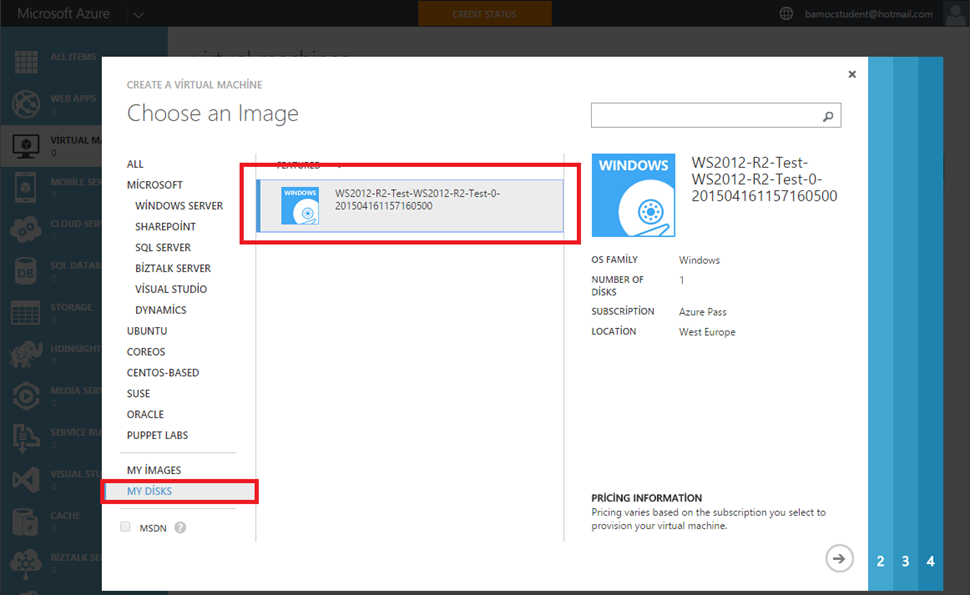
Task: Go to wizard step 3
Action: pos(905,561)
